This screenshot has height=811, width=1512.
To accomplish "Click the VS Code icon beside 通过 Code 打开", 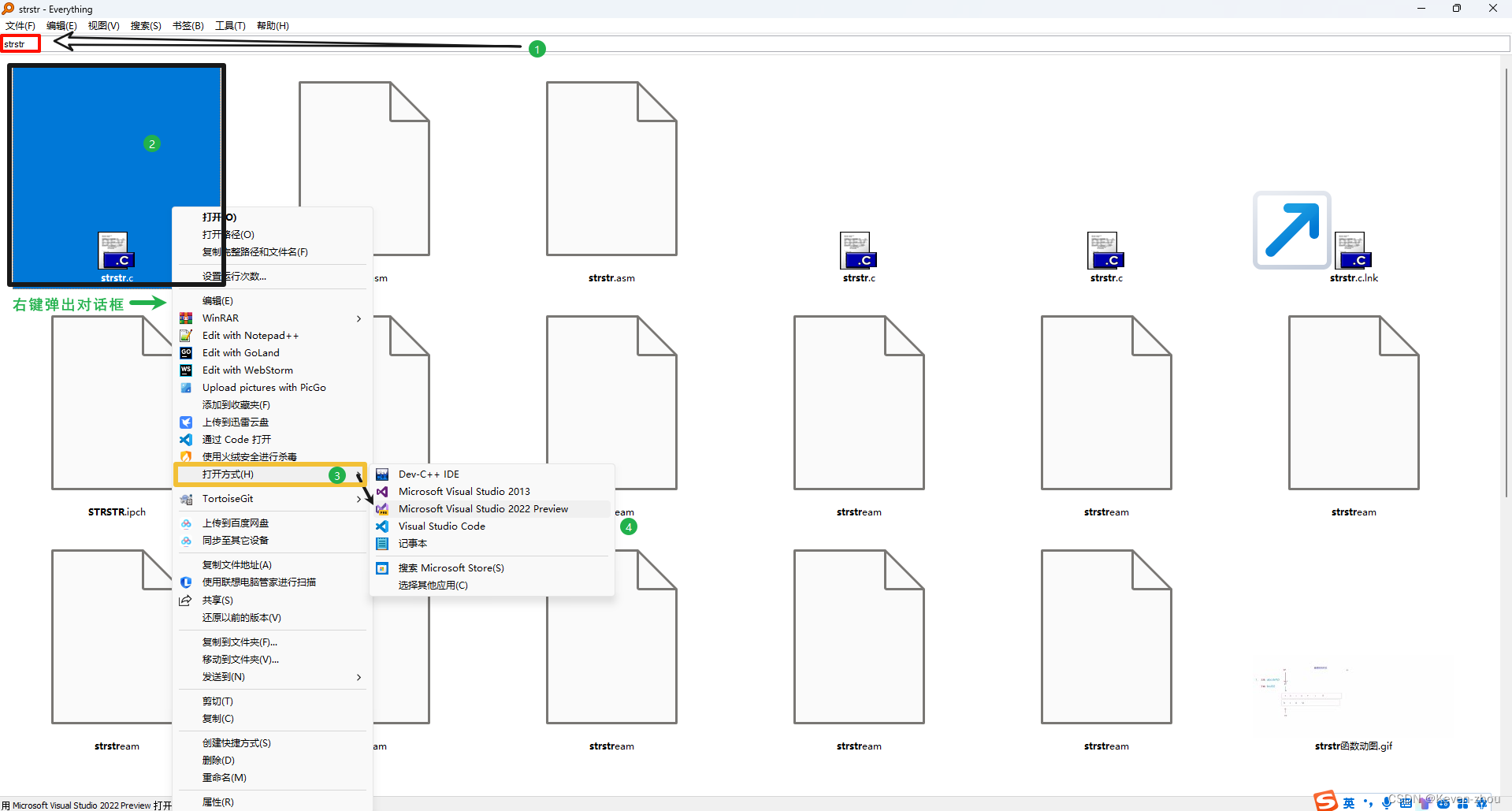I will [186, 440].
